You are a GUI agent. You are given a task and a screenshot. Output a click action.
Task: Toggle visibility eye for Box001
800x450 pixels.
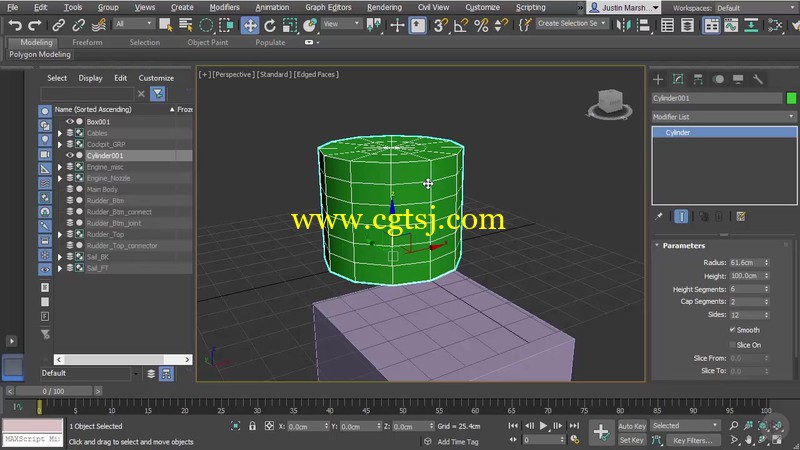(70, 121)
